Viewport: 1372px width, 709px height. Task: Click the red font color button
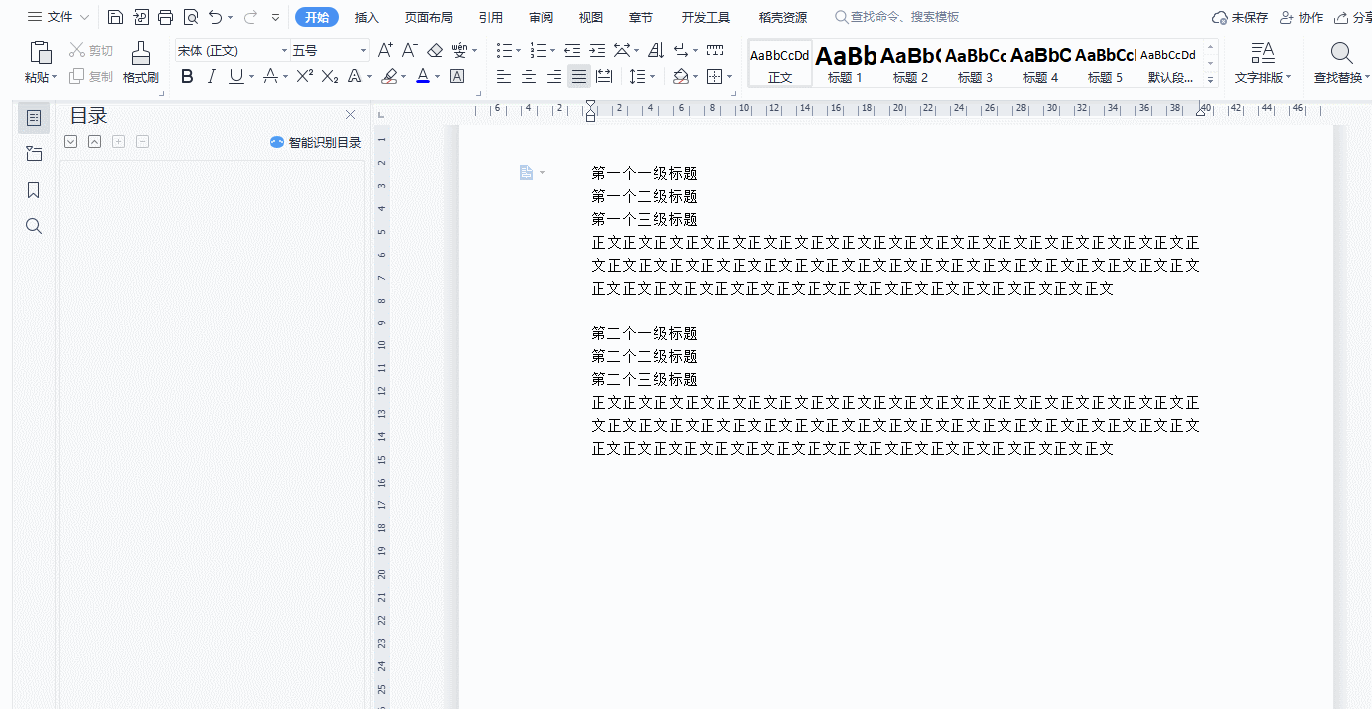(422, 76)
